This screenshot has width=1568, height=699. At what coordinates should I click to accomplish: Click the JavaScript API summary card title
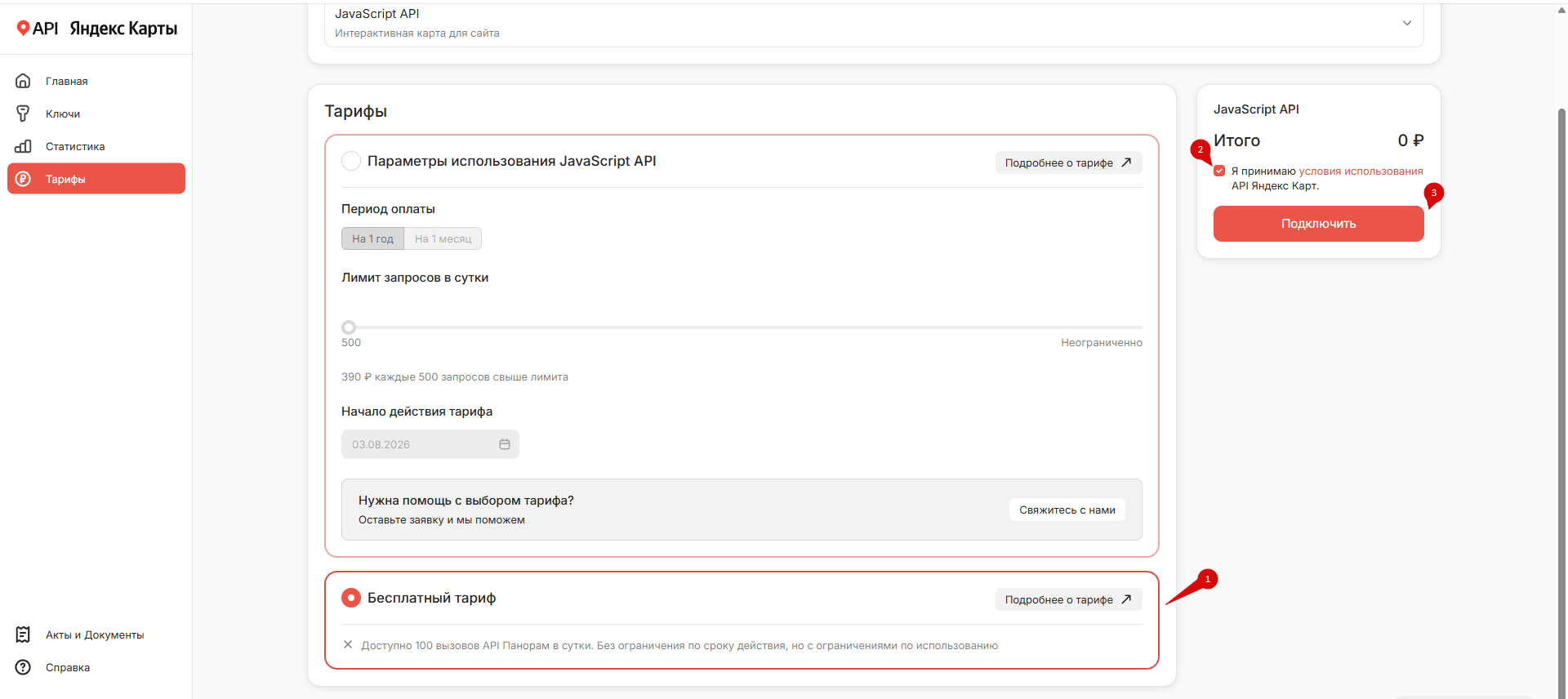[1256, 109]
